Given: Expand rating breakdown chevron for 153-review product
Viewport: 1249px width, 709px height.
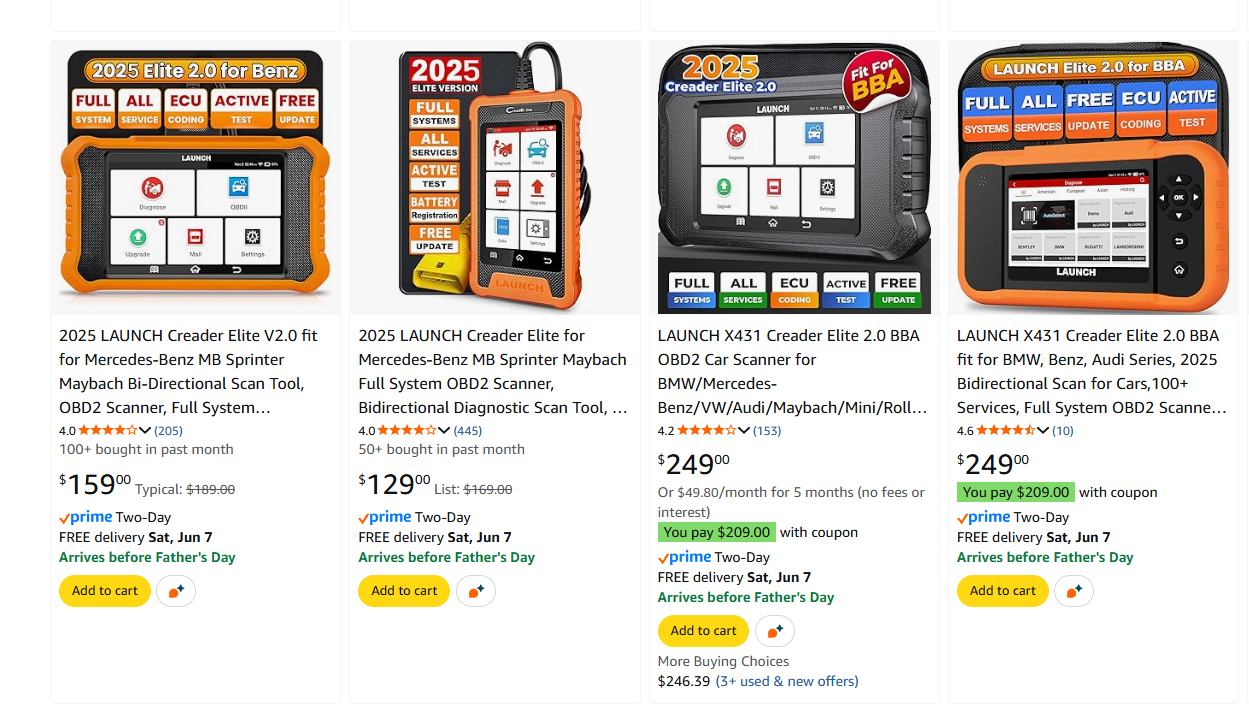Looking at the screenshot, I should (744, 431).
